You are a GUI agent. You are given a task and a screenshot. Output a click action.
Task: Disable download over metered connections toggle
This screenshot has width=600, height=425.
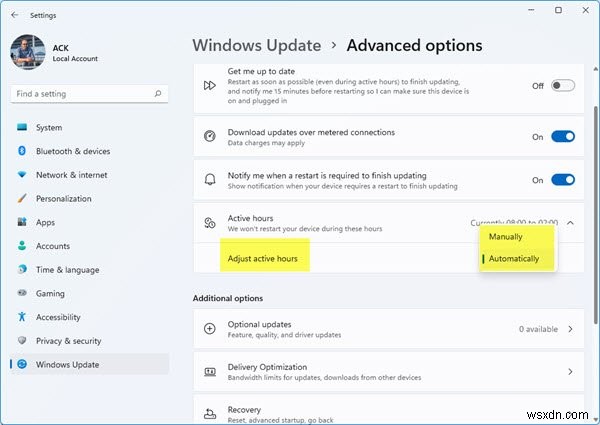pyautogui.click(x=563, y=137)
